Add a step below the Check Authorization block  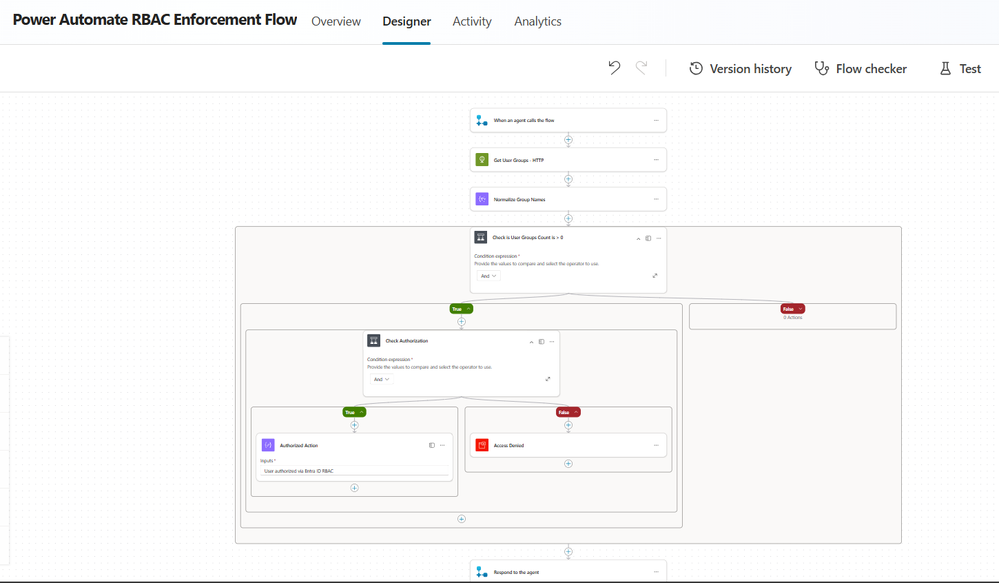click(x=461, y=519)
